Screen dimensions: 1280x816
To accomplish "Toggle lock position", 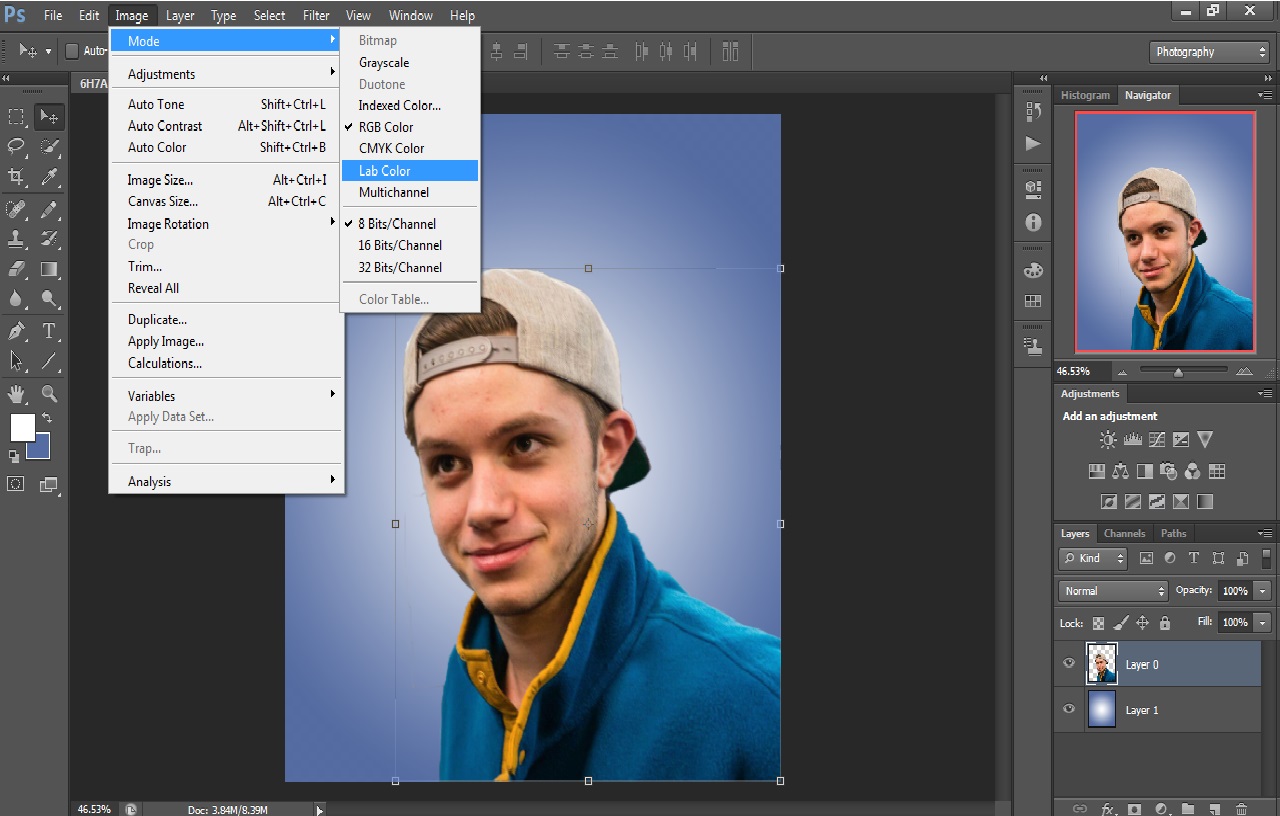I will coord(1142,622).
